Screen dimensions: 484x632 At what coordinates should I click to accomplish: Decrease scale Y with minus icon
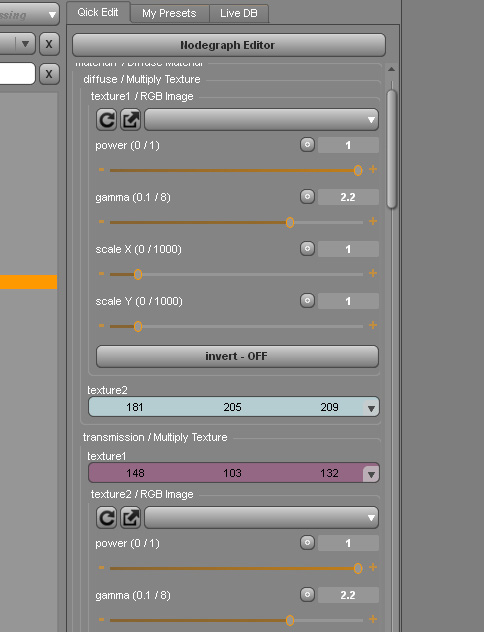point(102,326)
